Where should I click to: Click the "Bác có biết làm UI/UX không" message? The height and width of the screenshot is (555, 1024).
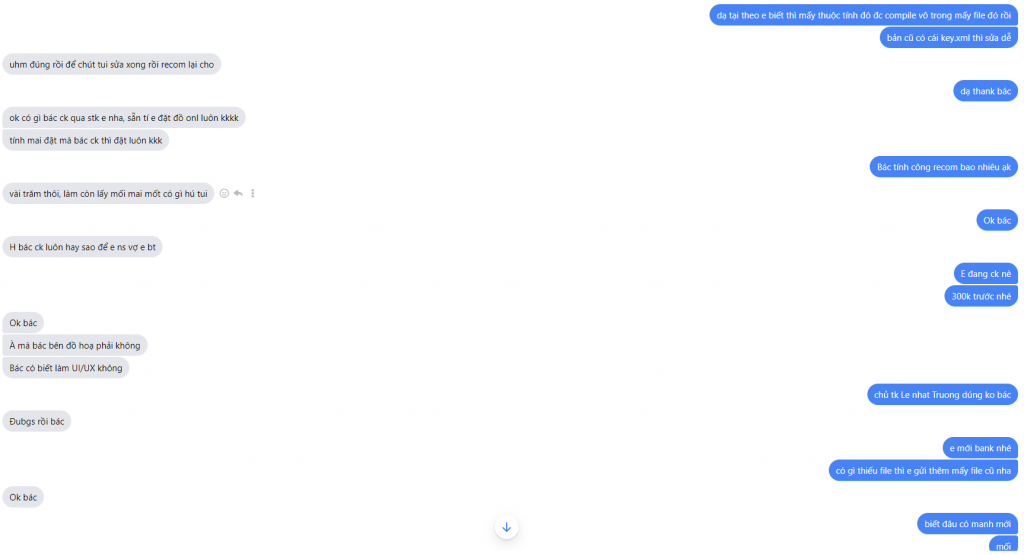pyautogui.click(x=66, y=368)
